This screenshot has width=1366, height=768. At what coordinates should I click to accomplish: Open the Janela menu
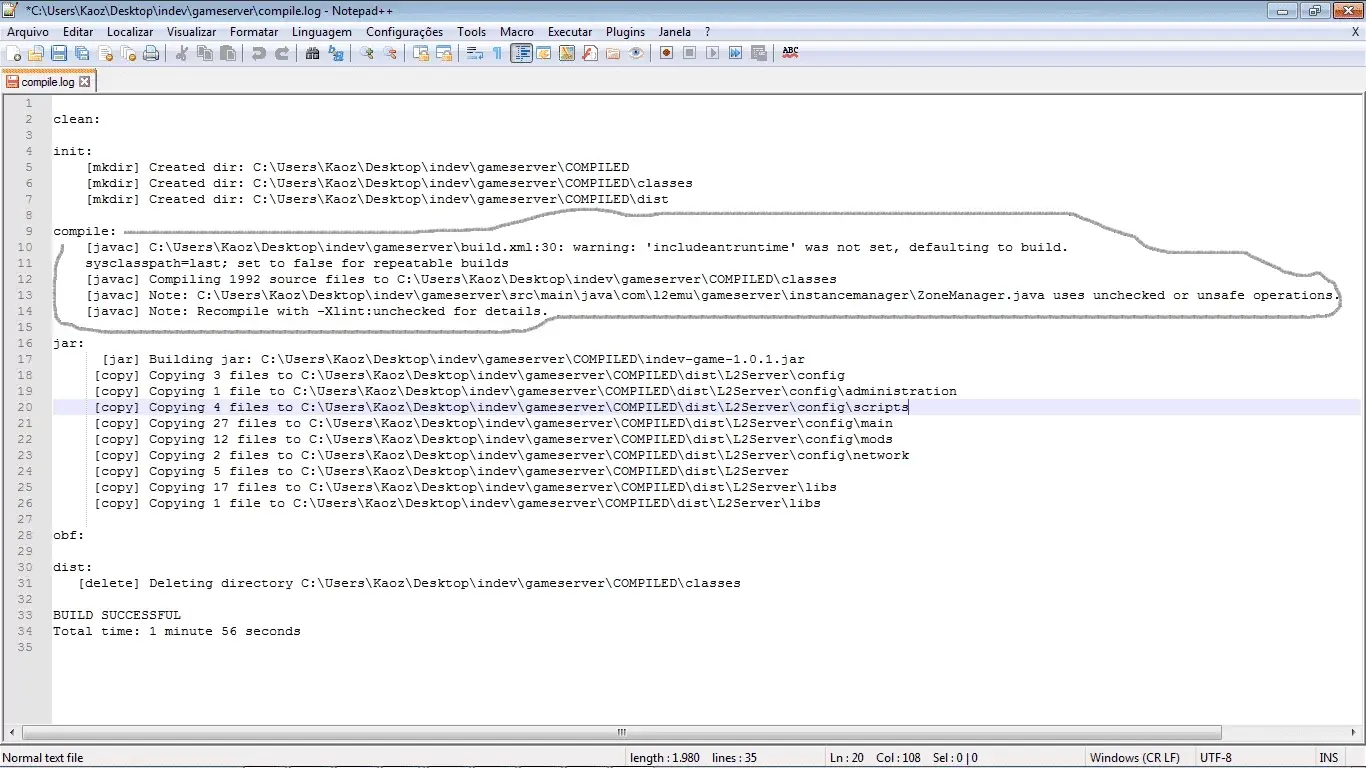pos(675,32)
